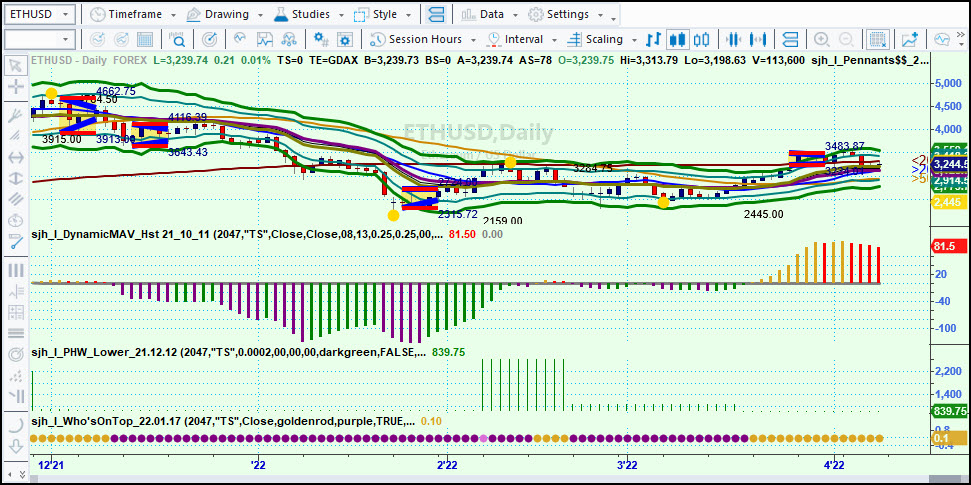Viewport: 971px width, 485px height.
Task: Click the connected nodes study icon
Action: tap(289, 40)
